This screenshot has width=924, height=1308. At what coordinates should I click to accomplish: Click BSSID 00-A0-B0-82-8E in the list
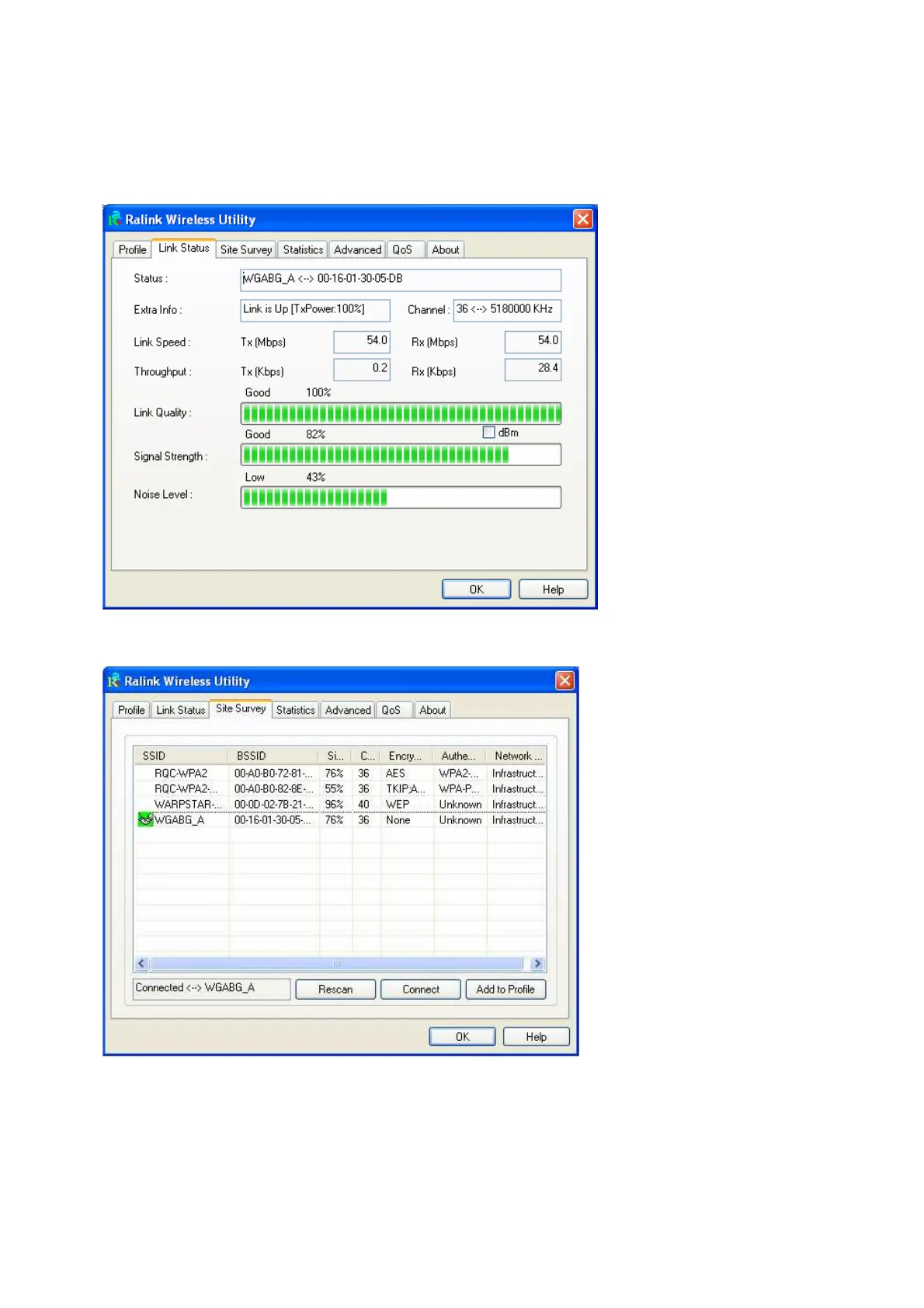point(273,789)
